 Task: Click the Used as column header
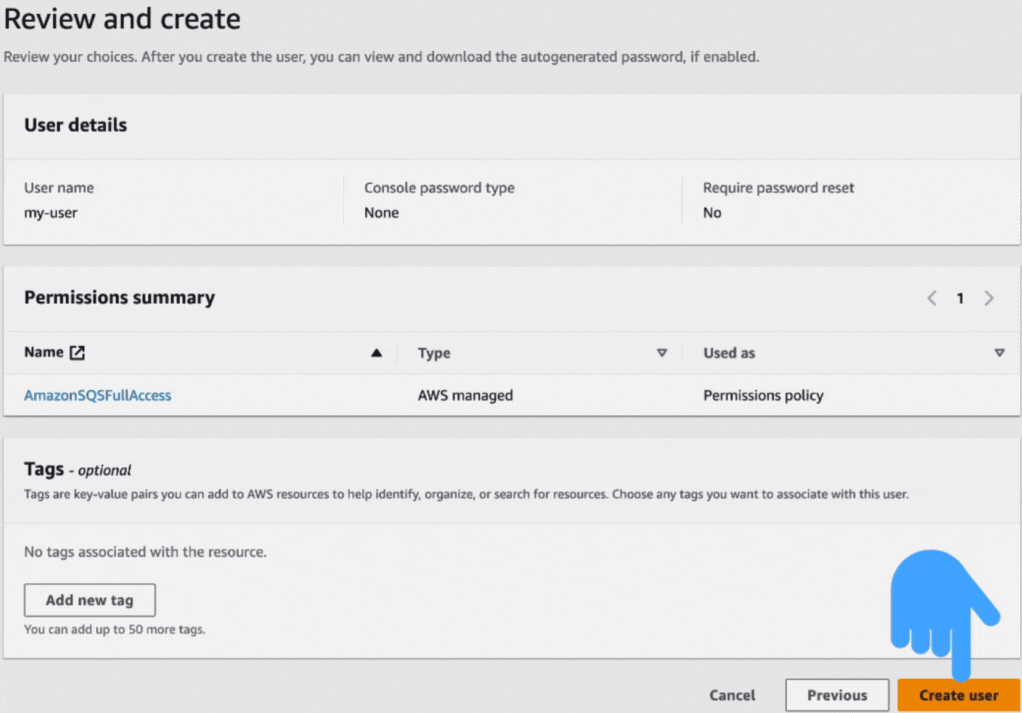[729, 353]
